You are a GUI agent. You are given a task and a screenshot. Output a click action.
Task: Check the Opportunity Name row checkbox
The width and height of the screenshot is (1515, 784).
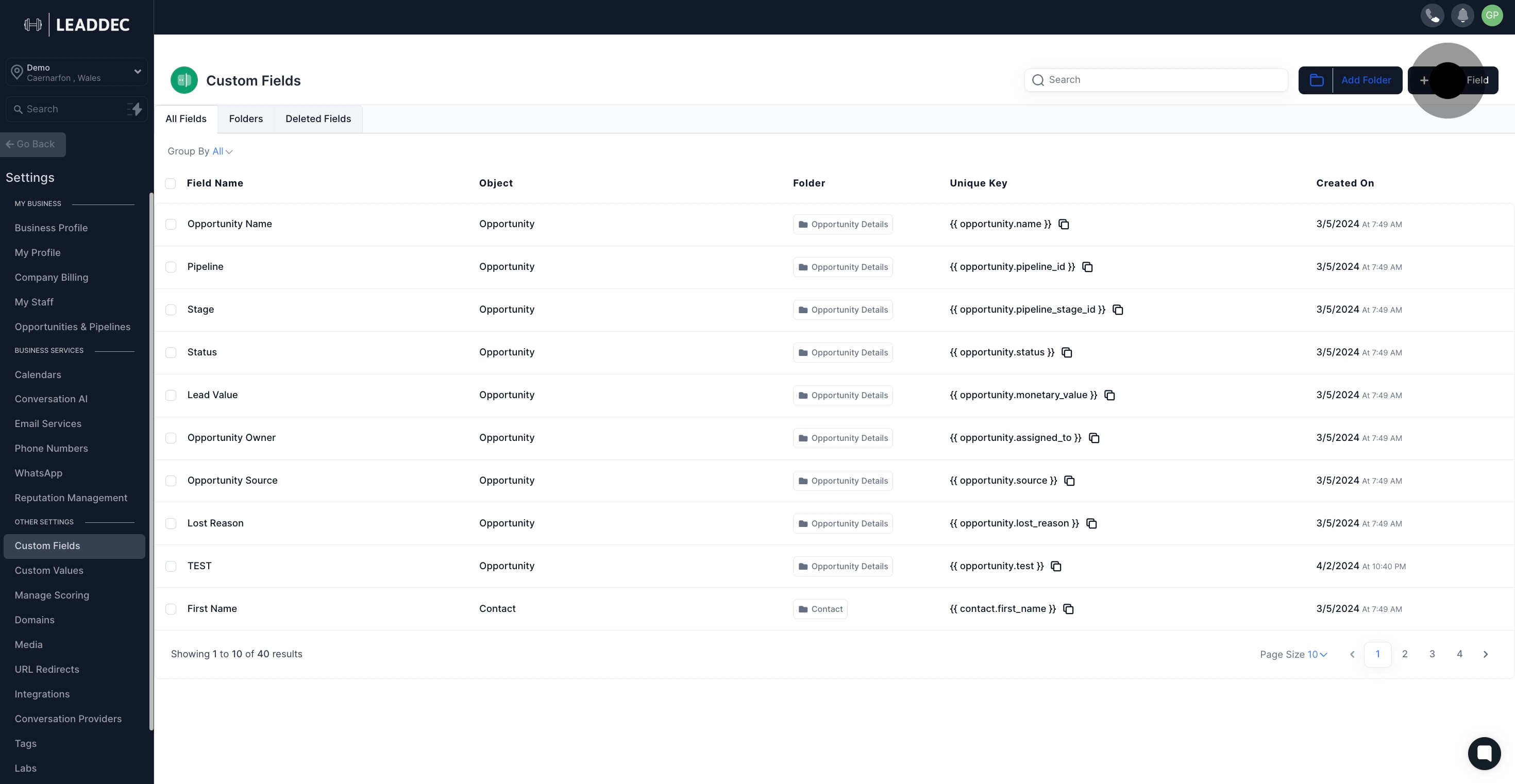click(x=171, y=225)
